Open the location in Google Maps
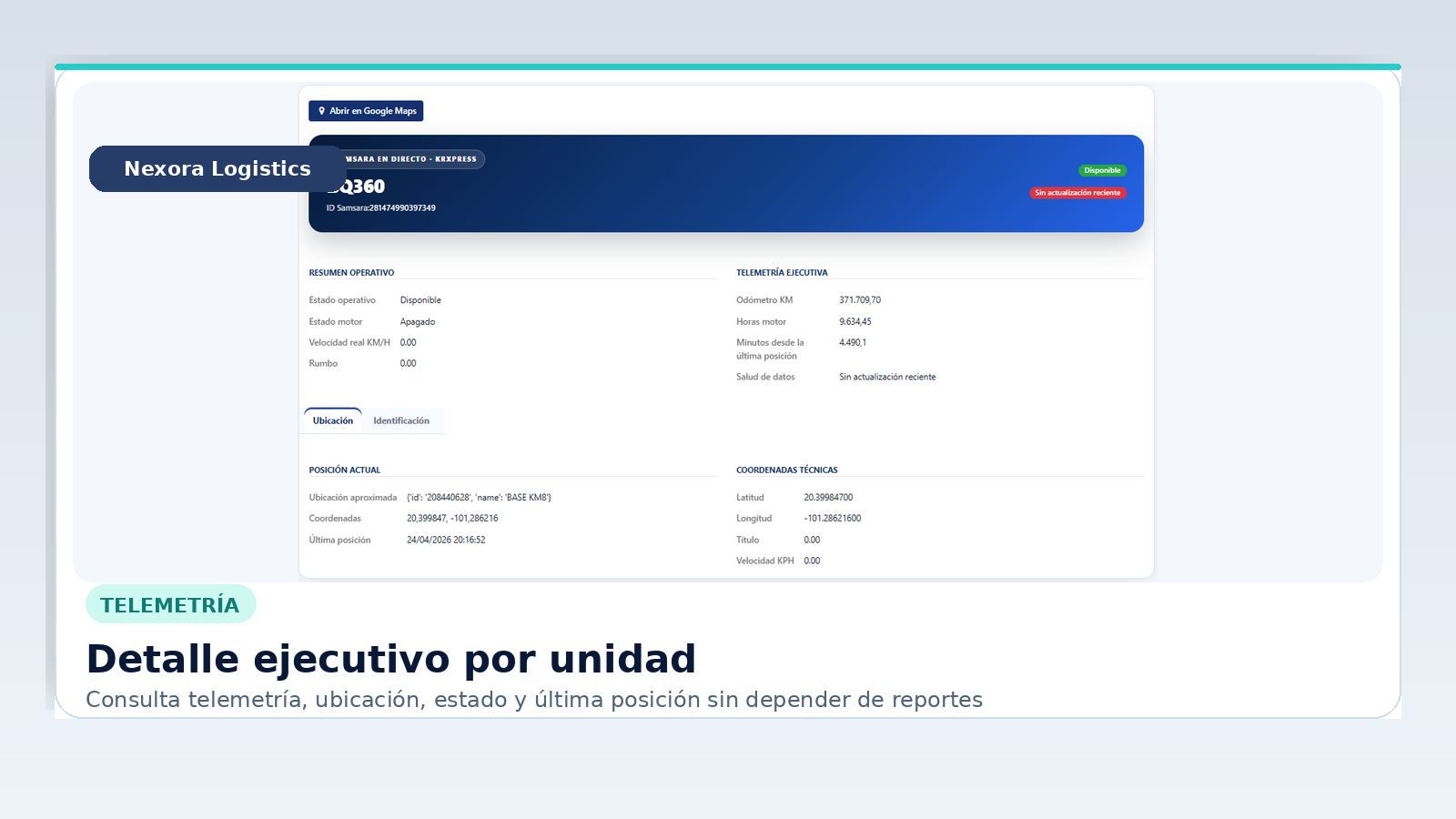 pos(366,111)
